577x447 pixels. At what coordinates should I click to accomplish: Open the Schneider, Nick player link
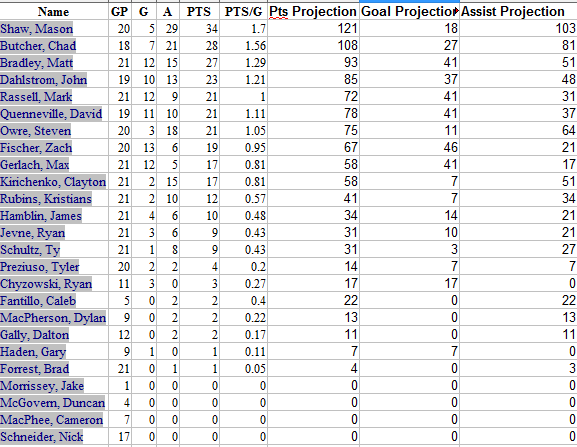coord(42,437)
